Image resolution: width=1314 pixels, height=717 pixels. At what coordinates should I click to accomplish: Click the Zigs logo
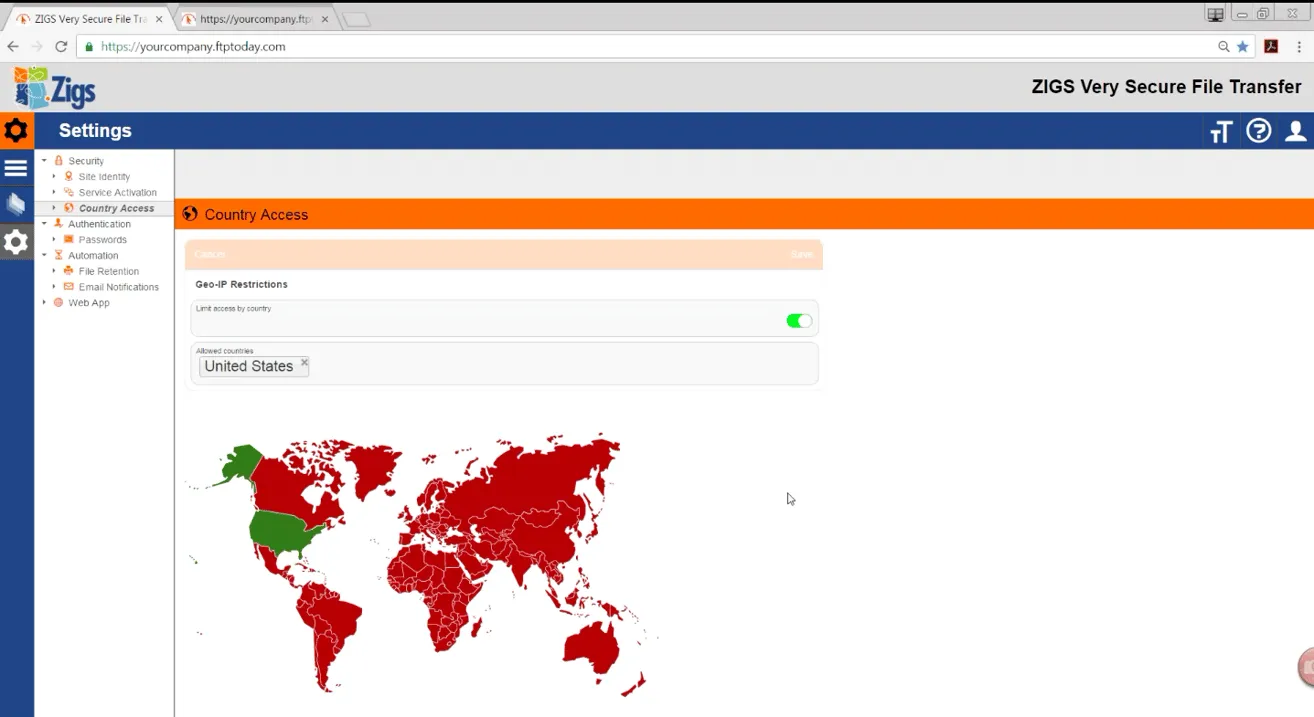click(55, 89)
